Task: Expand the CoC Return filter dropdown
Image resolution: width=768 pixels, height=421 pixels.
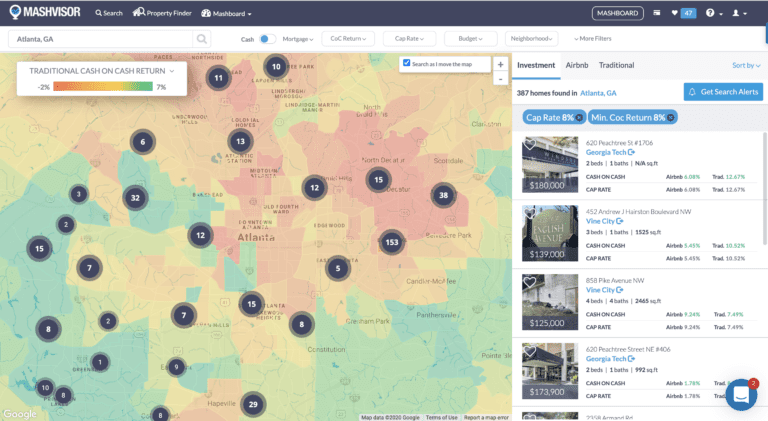Action: click(350, 39)
